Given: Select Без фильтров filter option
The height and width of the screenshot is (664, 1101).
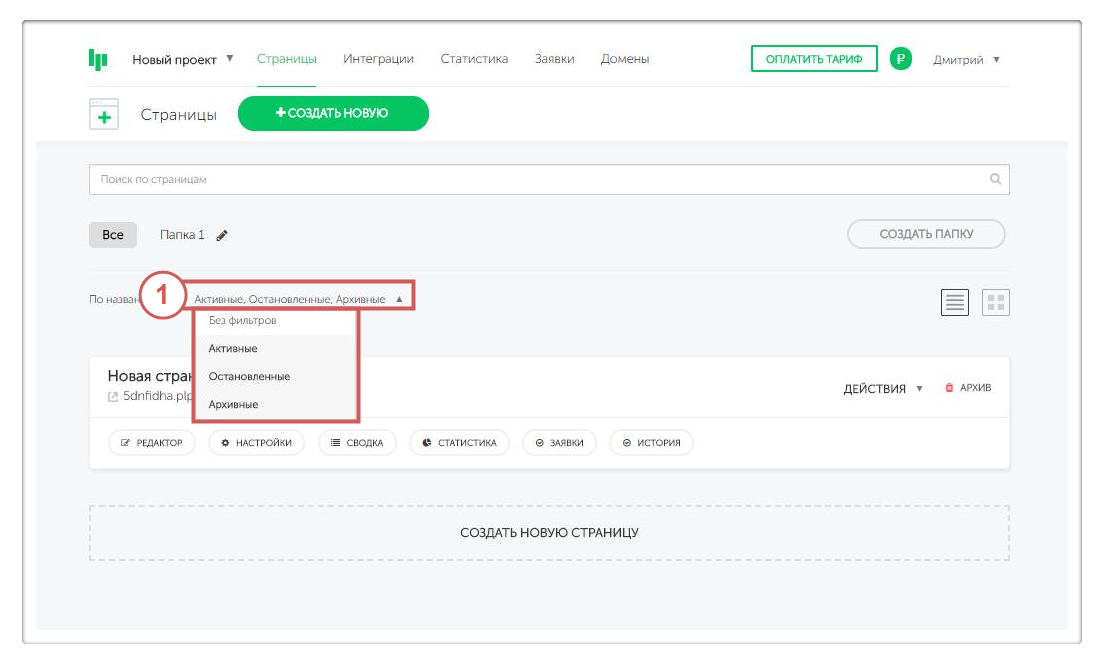Looking at the screenshot, I should (x=242, y=321).
